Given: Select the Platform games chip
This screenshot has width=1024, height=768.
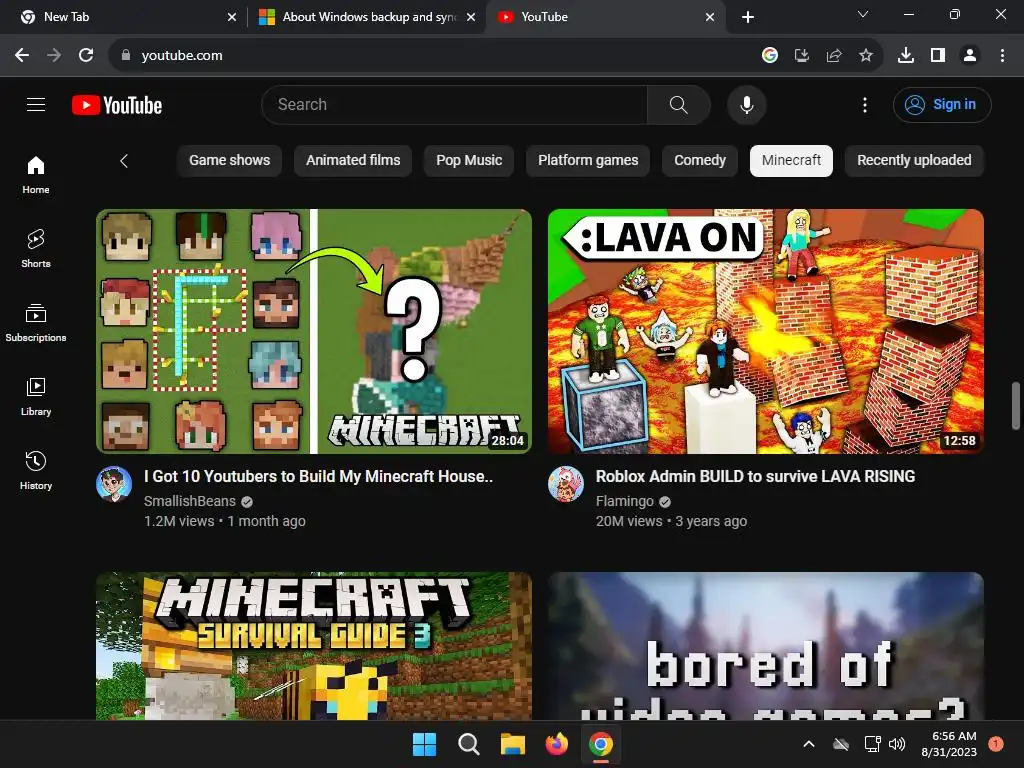Looking at the screenshot, I should click(x=588, y=161).
